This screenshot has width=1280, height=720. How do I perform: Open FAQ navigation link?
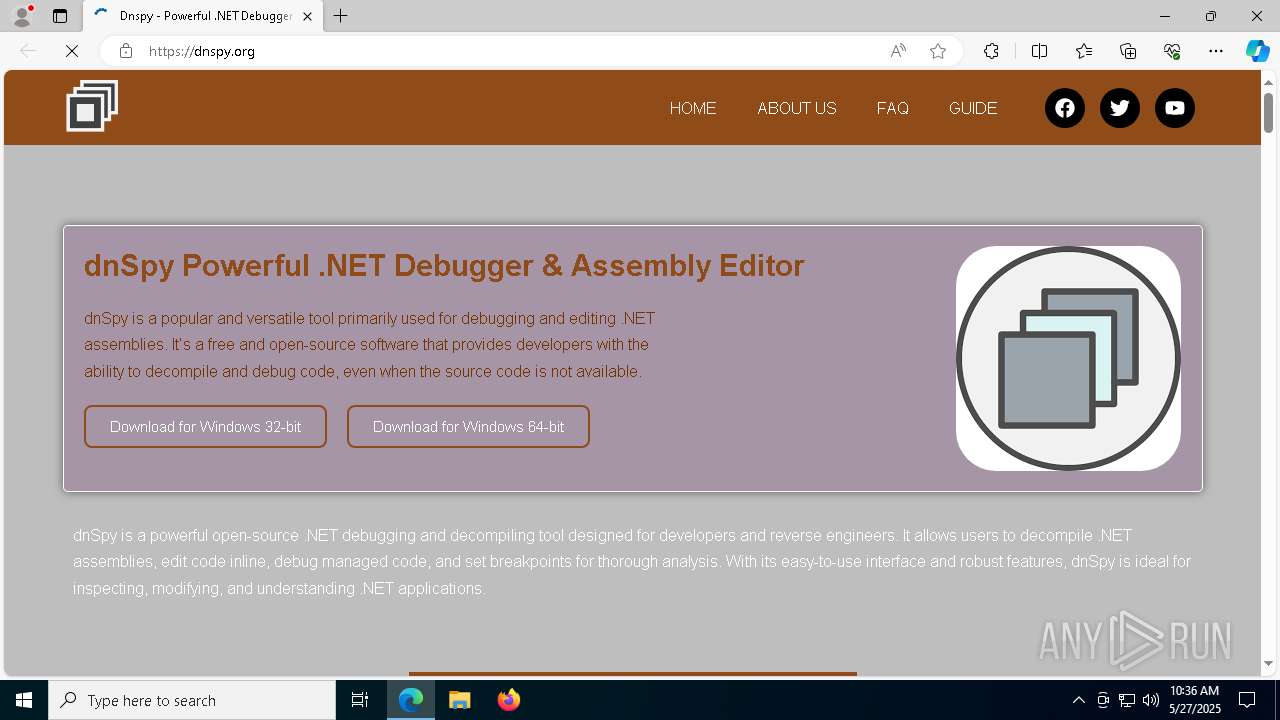coord(893,108)
